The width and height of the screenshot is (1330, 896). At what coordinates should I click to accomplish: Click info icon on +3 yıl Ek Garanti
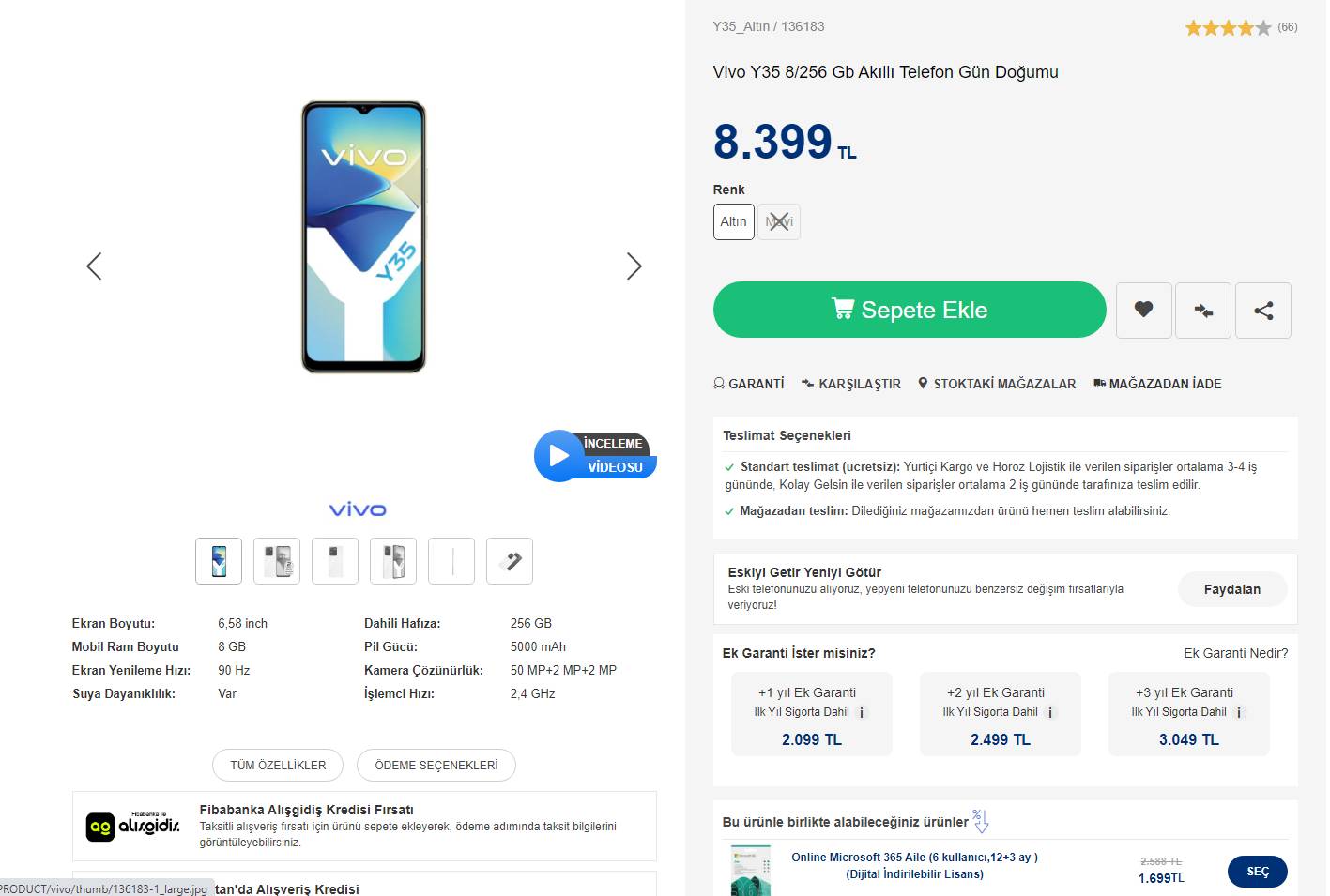(x=1239, y=712)
